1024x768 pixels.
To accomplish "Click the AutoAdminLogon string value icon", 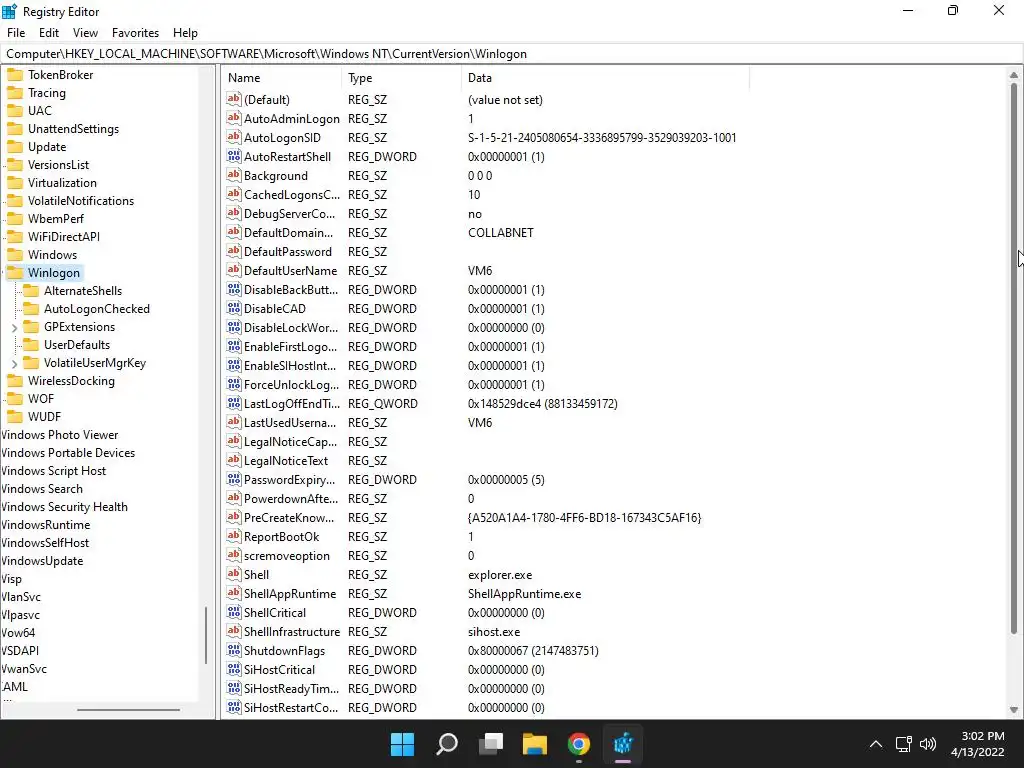I will tap(233, 118).
